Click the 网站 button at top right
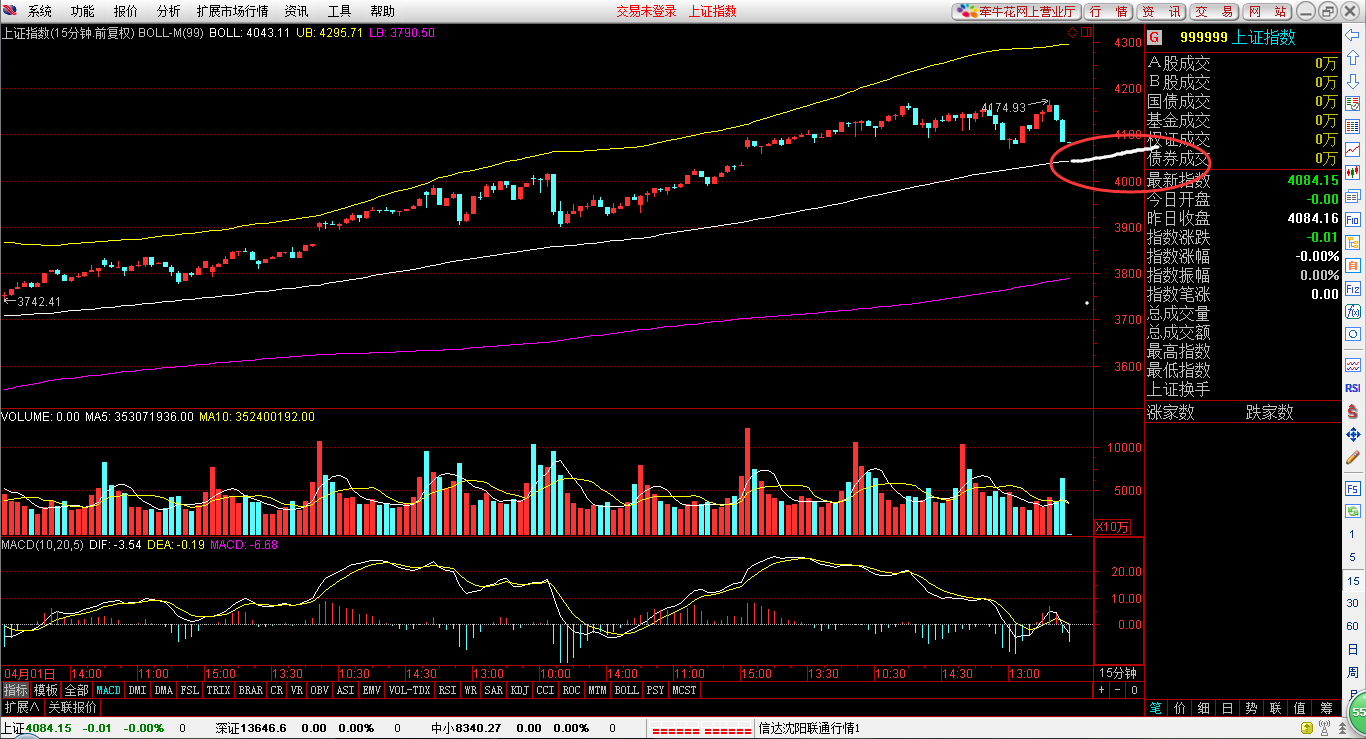This screenshot has width=1366, height=739. (1267, 11)
